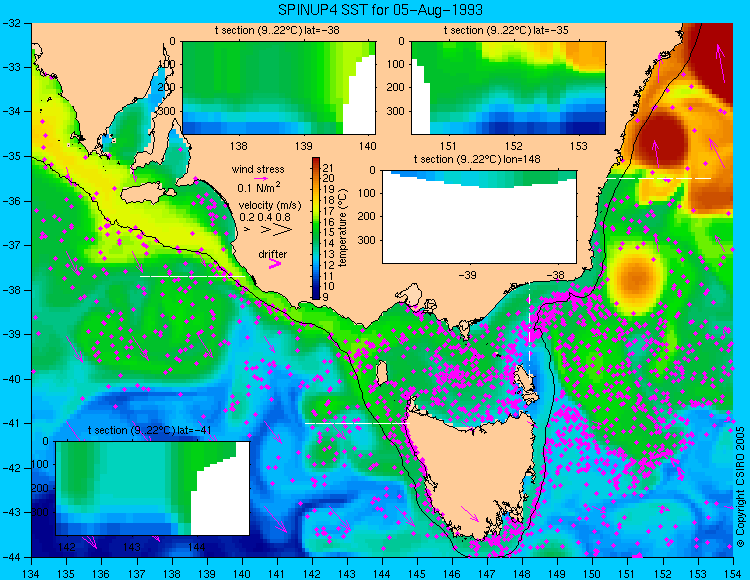Click the largest velocity arrowhead for 0.8
Image resolution: width=750 pixels, height=580 pixels.
282,230
